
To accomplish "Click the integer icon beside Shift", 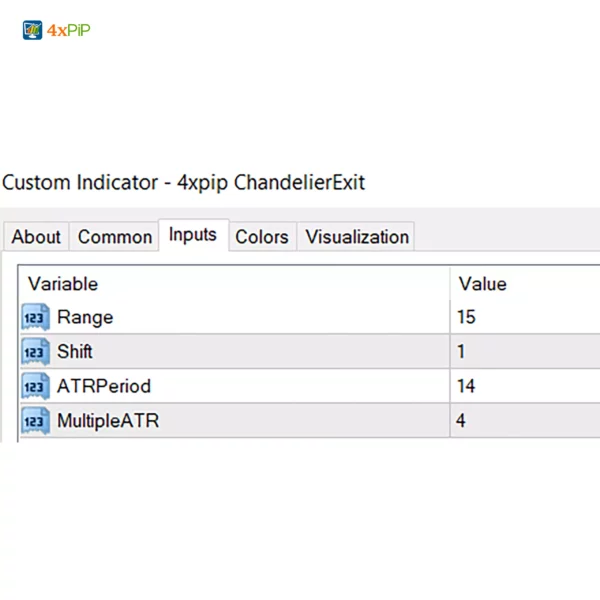I will point(35,352).
